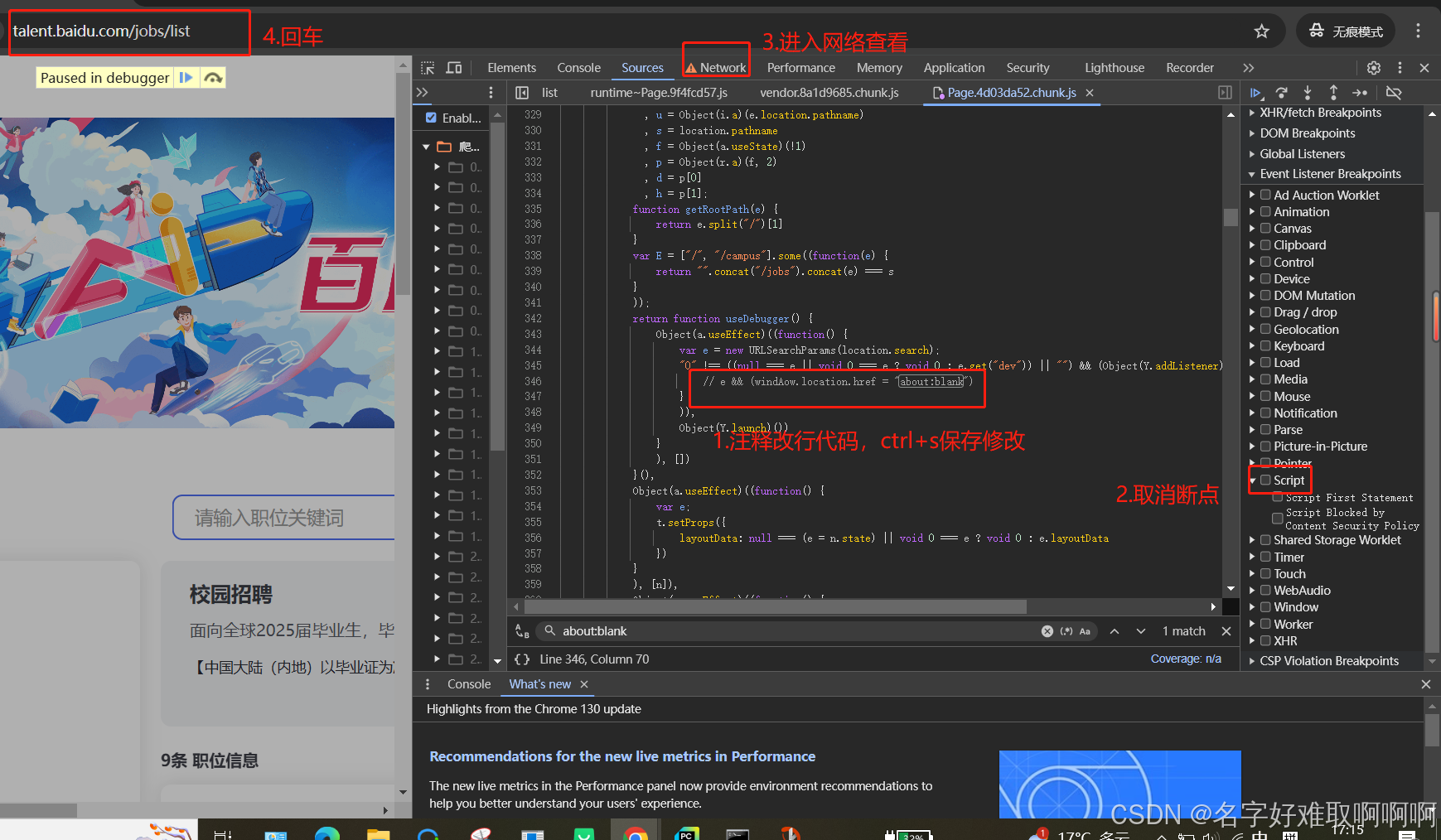Screen dimensions: 1441x840
Task: Open vendor.8a1d9685.chunk.js file tab
Action: click(x=829, y=93)
